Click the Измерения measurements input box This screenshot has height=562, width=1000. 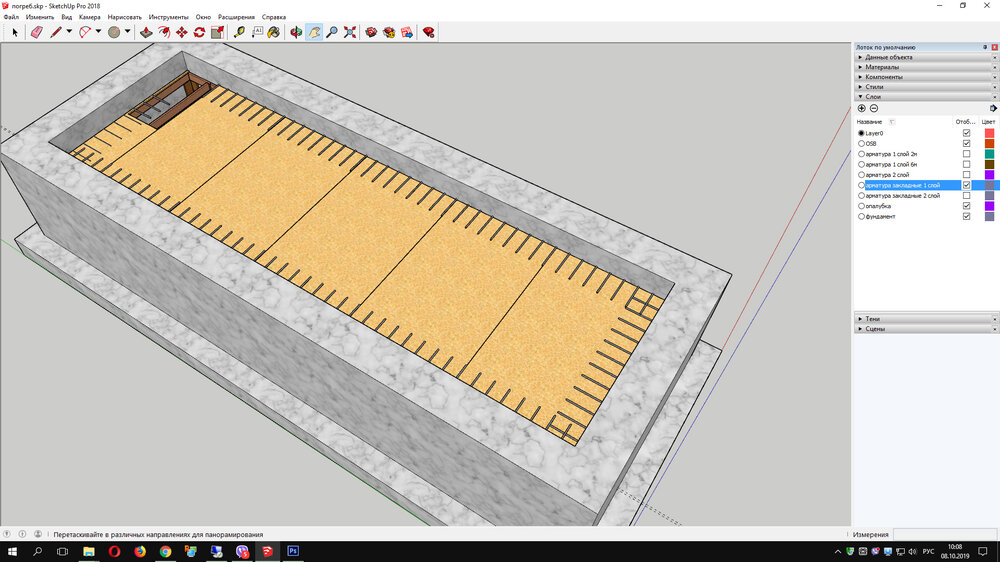[x=943, y=535]
